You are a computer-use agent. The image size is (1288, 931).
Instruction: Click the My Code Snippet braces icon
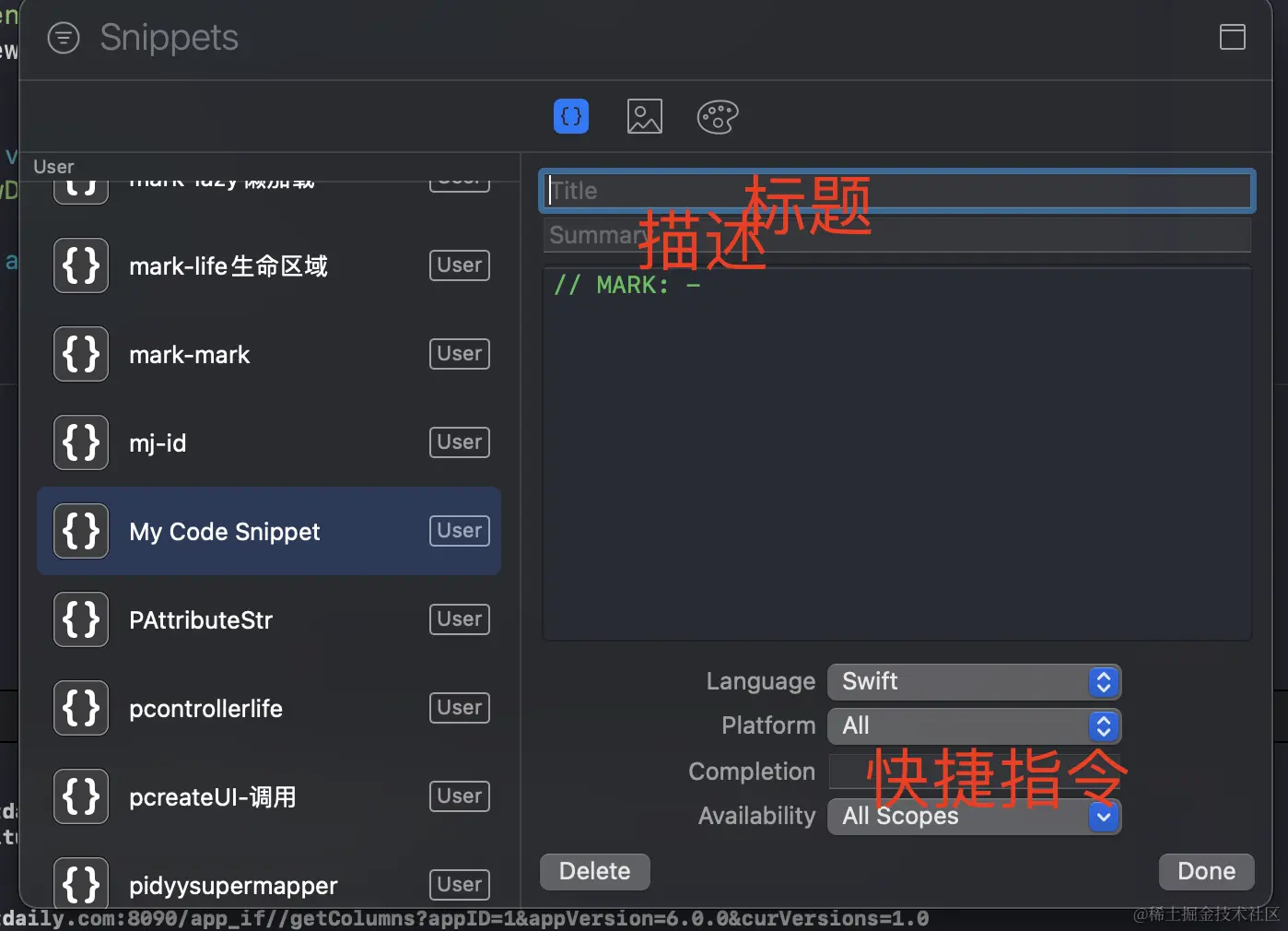[81, 531]
